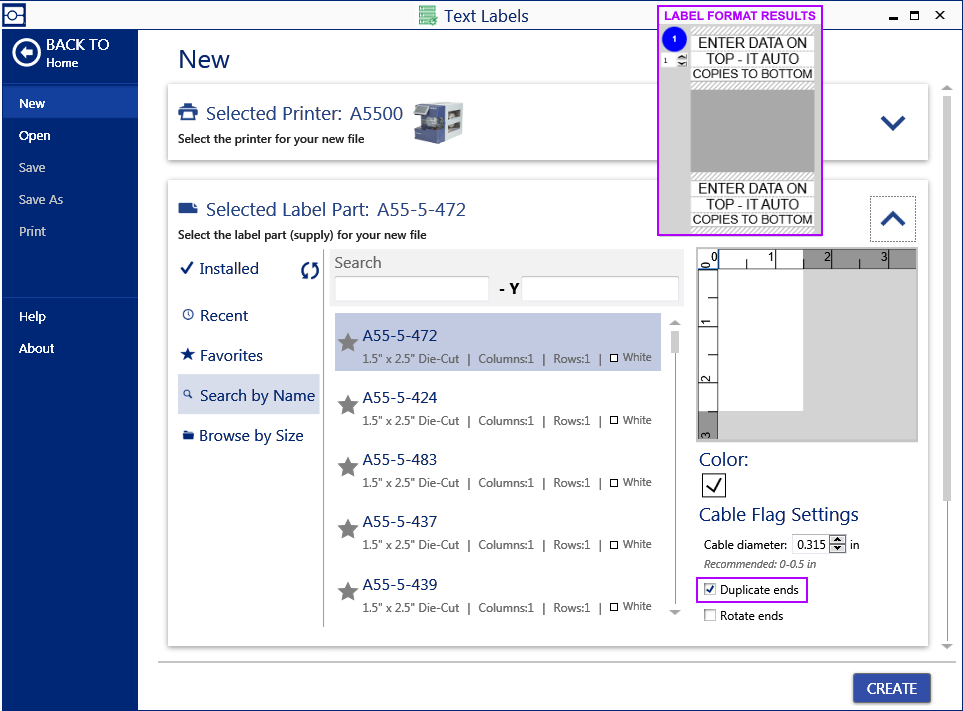963x711 pixels.
Task: Click the Back to Home arrow icon
Action: click(26, 52)
